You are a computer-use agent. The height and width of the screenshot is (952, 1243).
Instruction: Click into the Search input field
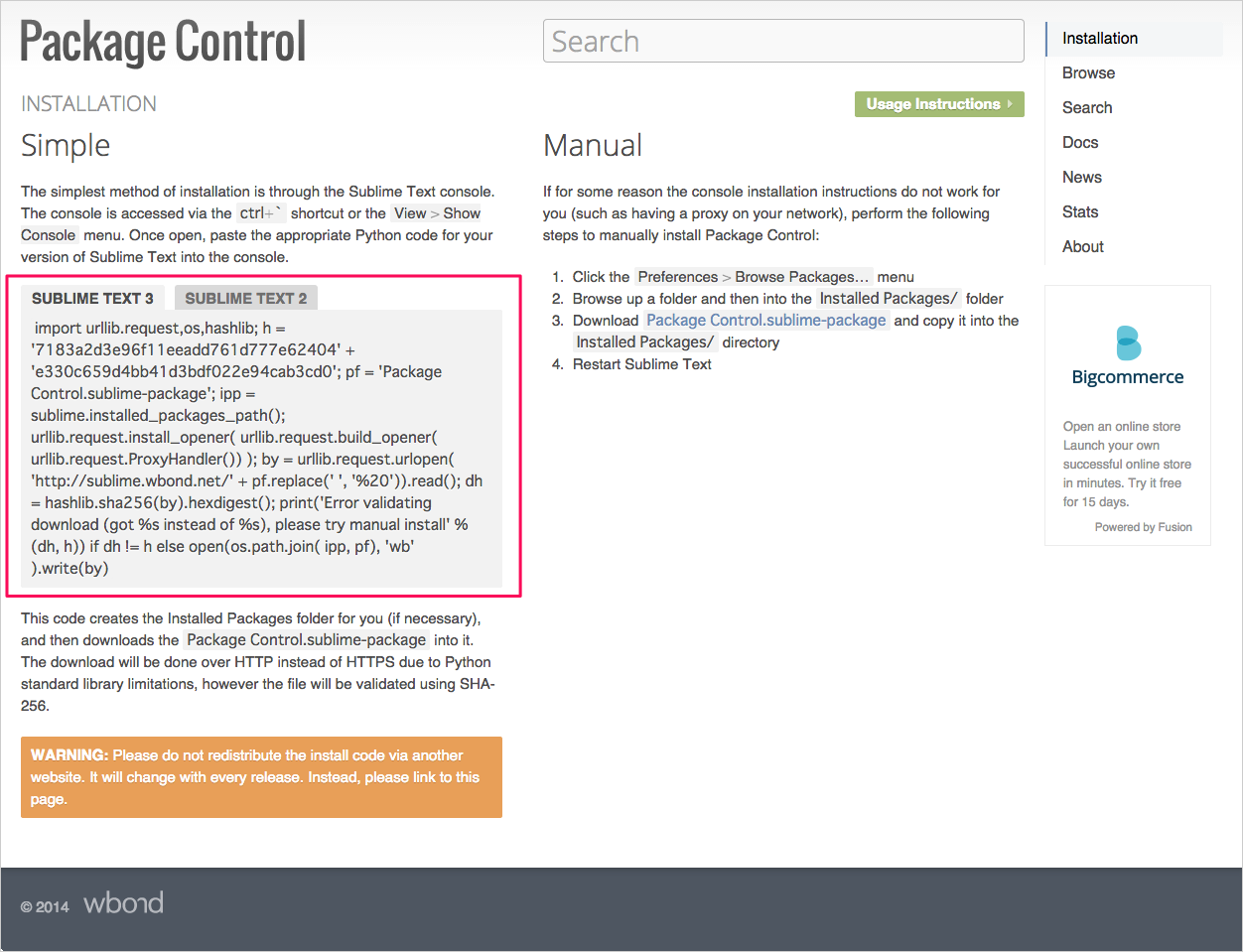tap(783, 41)
